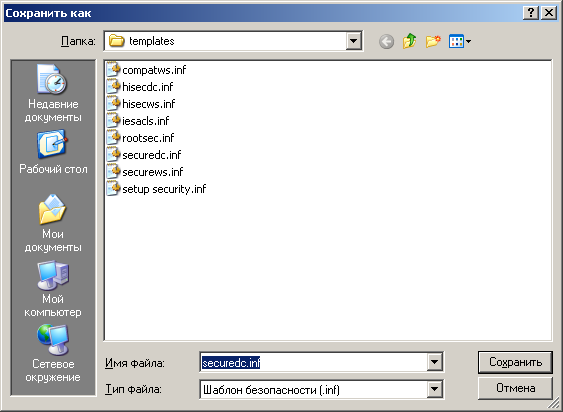563x412 pixels.
Task: Open Сетевое окружение in the places bar
Action: tap(53, 354)
